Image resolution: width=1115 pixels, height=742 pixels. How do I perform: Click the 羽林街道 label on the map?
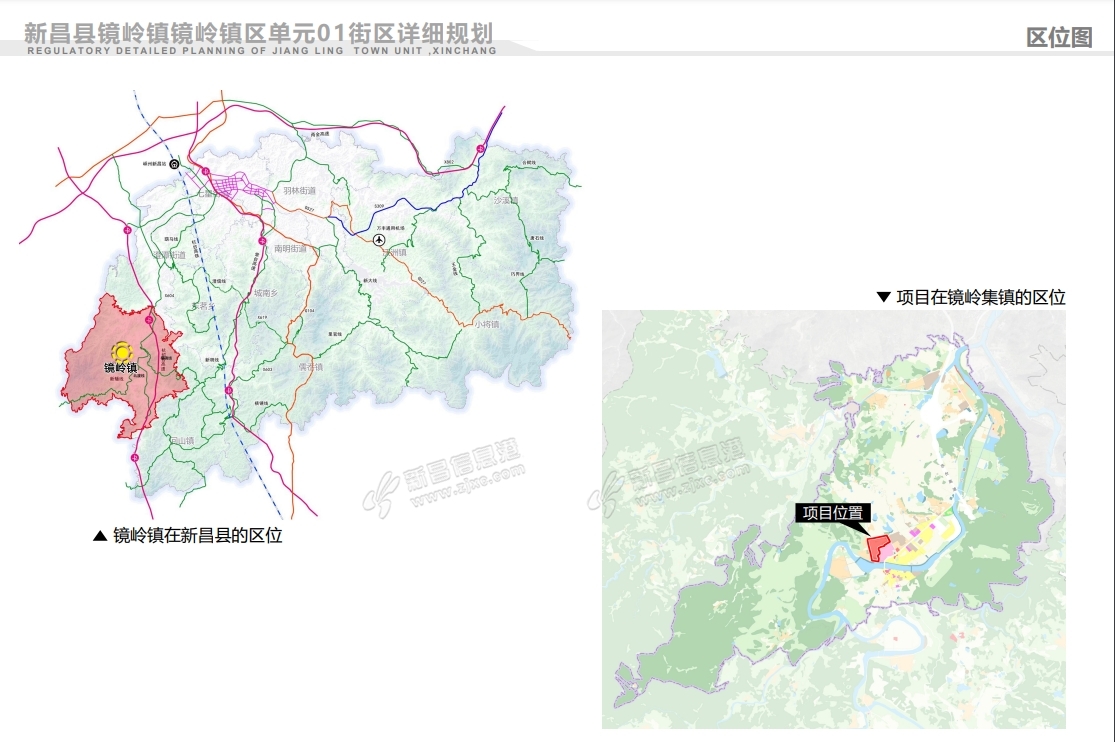coord(299,190)
